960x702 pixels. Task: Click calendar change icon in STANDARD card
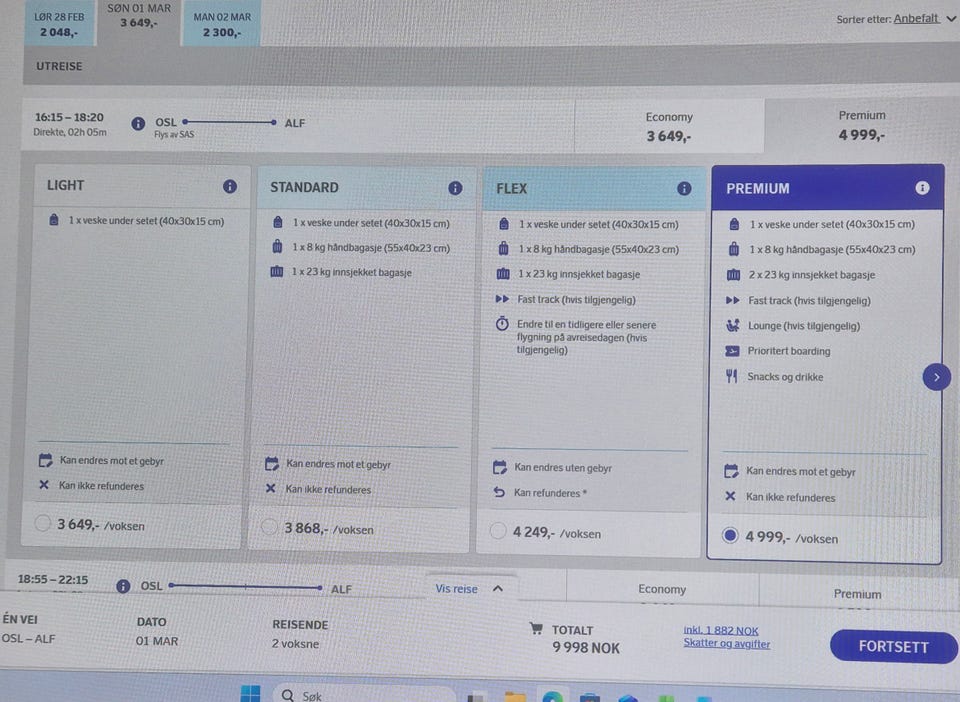[272, 464]
